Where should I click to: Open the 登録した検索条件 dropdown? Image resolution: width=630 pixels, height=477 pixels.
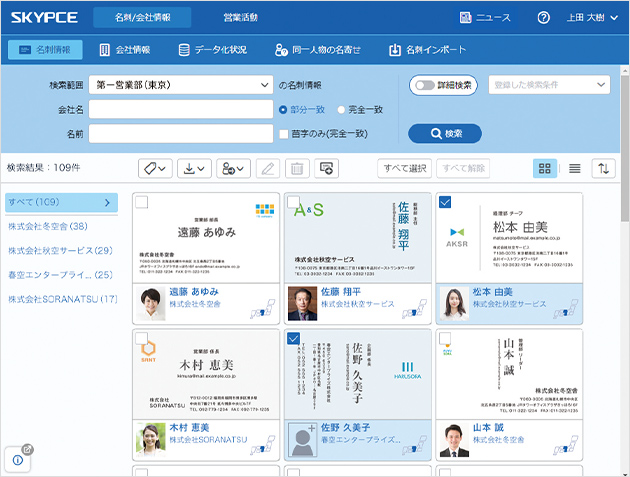click(x=549, y=85)
